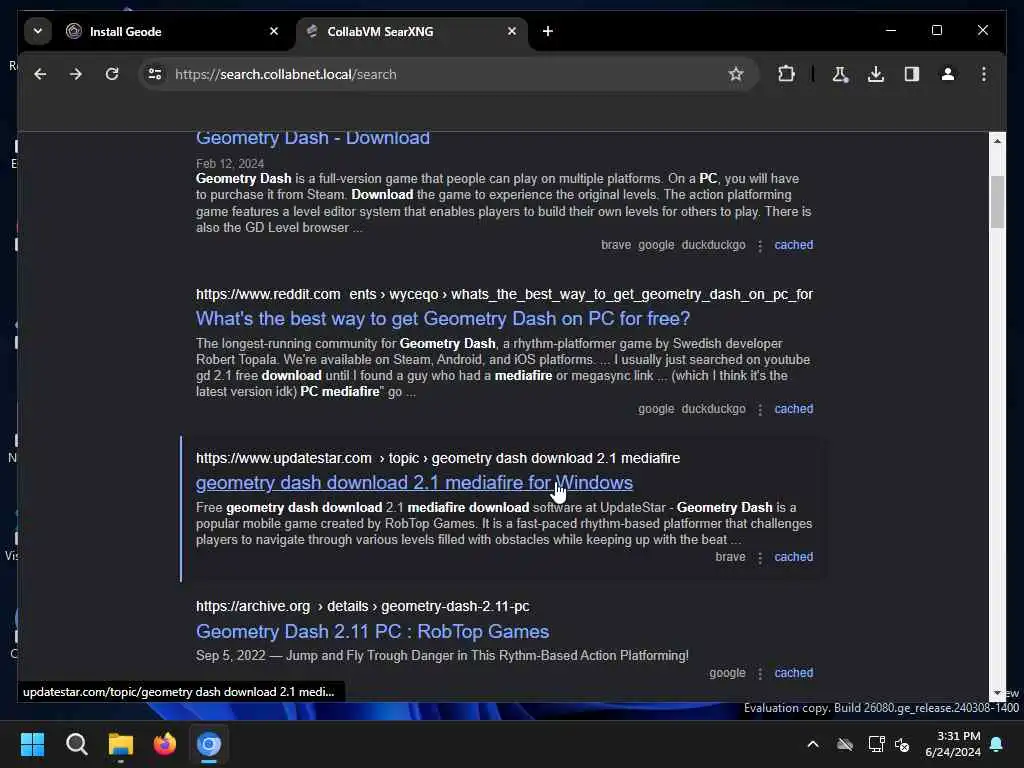Image resolution: width=1024 pixels, height=768 pixels.
Task: Maximize the browser window
Action: coord(936,31)
